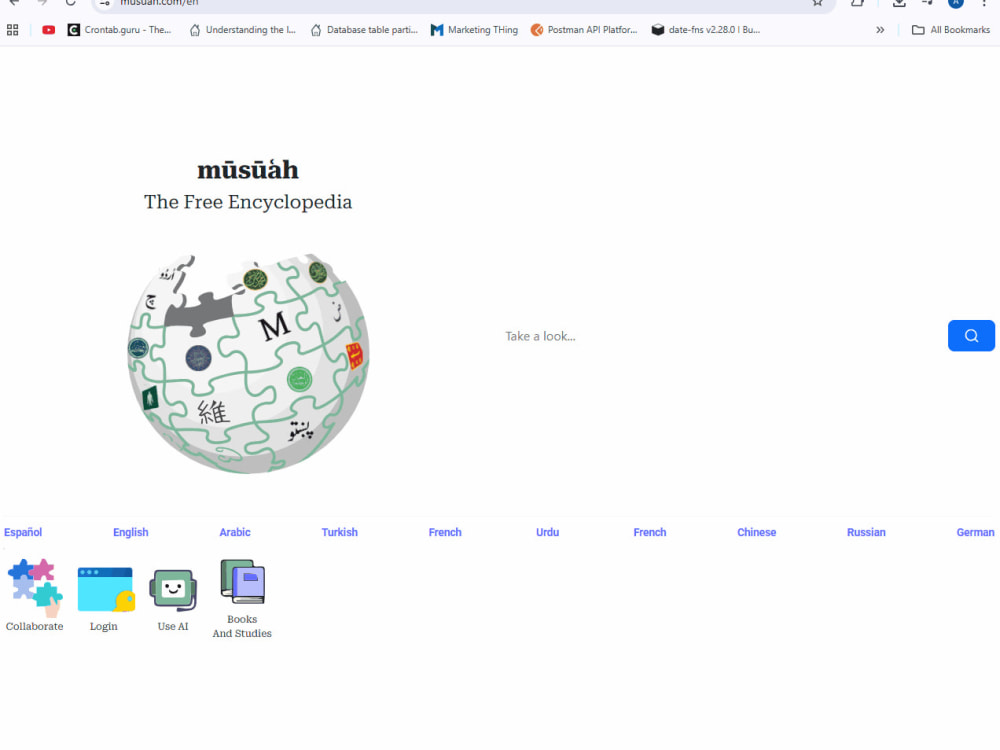Open the browser profile avatar
The width and height of the screenshot is (1000, 750).
pyautogui.click(x=955, y=3)
